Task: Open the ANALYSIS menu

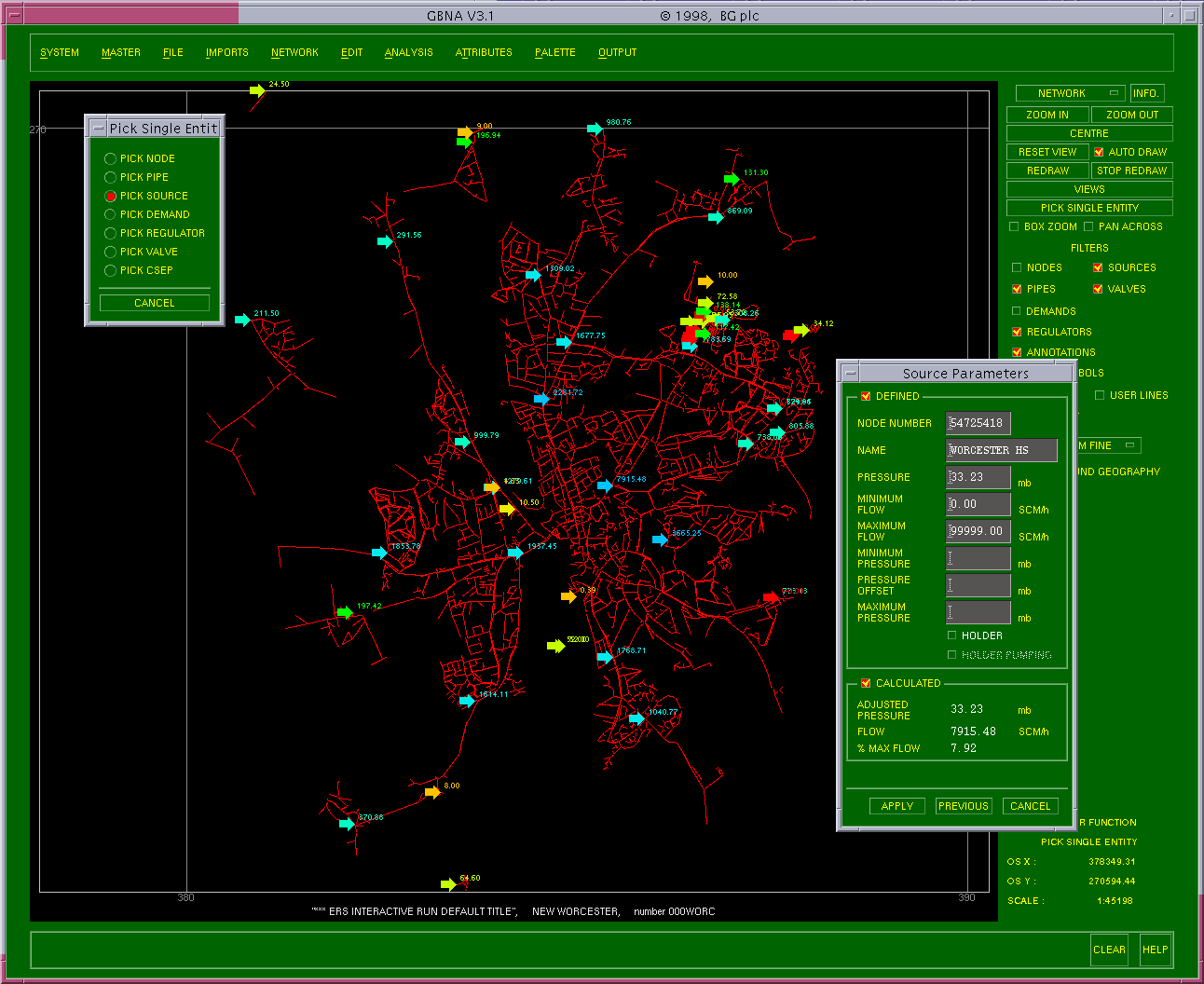Action: pos(408,52)
